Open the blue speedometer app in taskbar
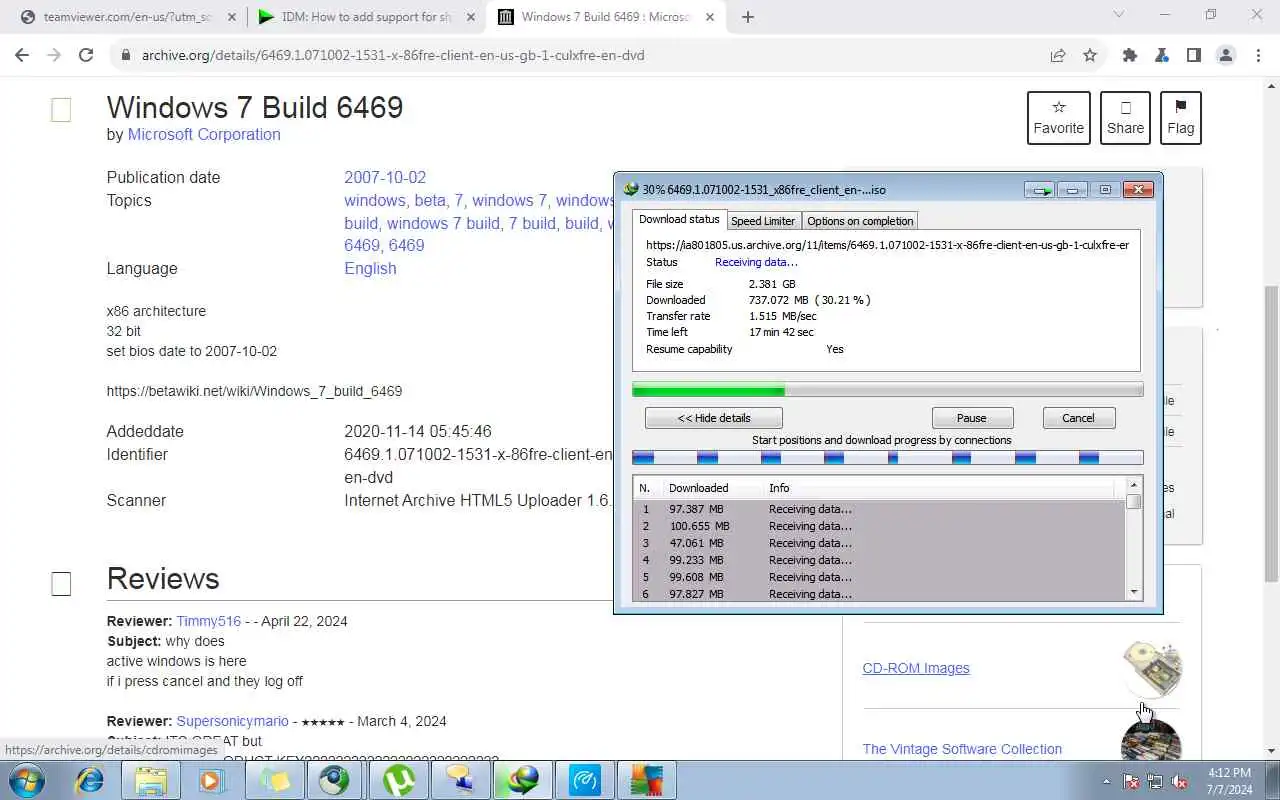This screenshot has height=800, width=1280. pos(585,780)
